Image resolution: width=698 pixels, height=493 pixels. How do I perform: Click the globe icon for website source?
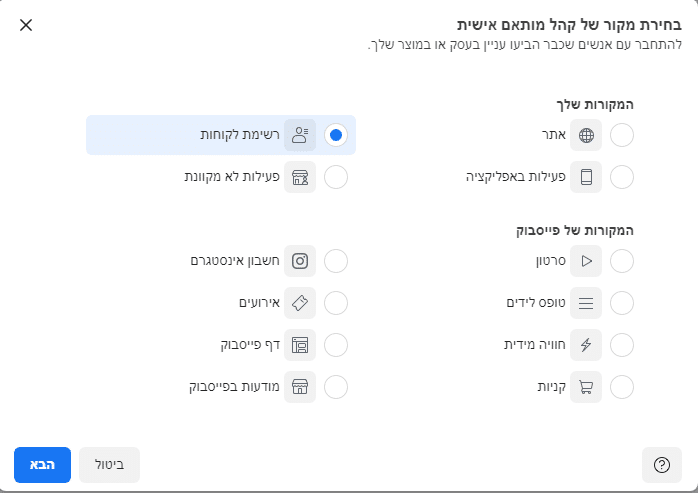tap(586, 135)
